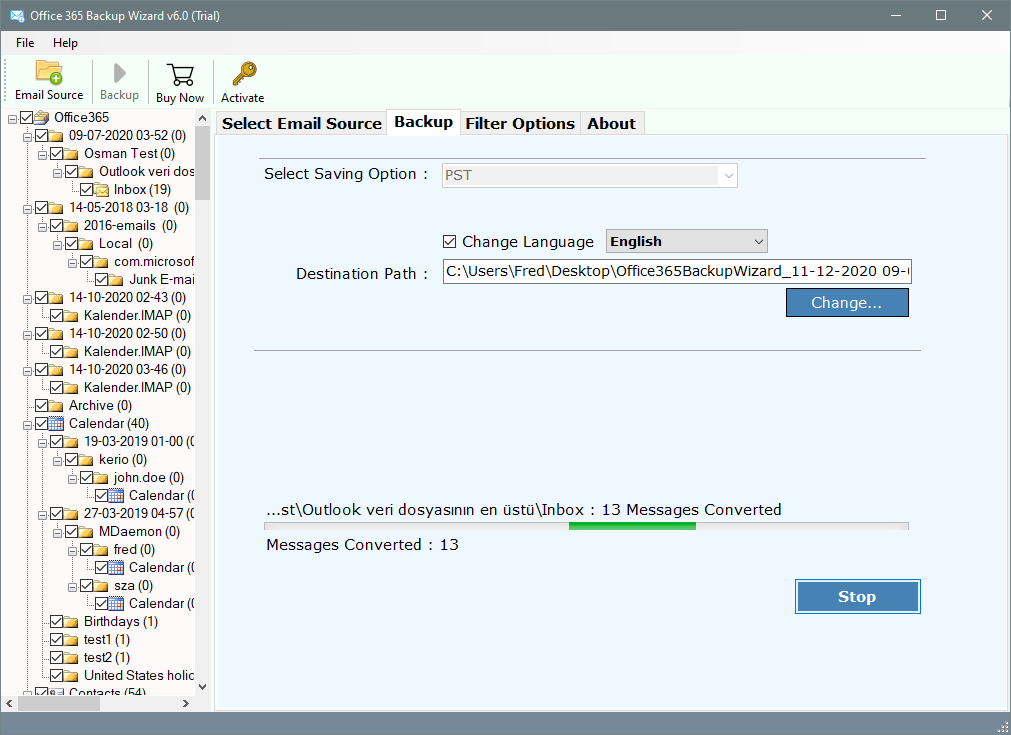This screenshot has width=1011, height=735.
Task: Click the app icon in the title bar
Action: pos(17,15)
